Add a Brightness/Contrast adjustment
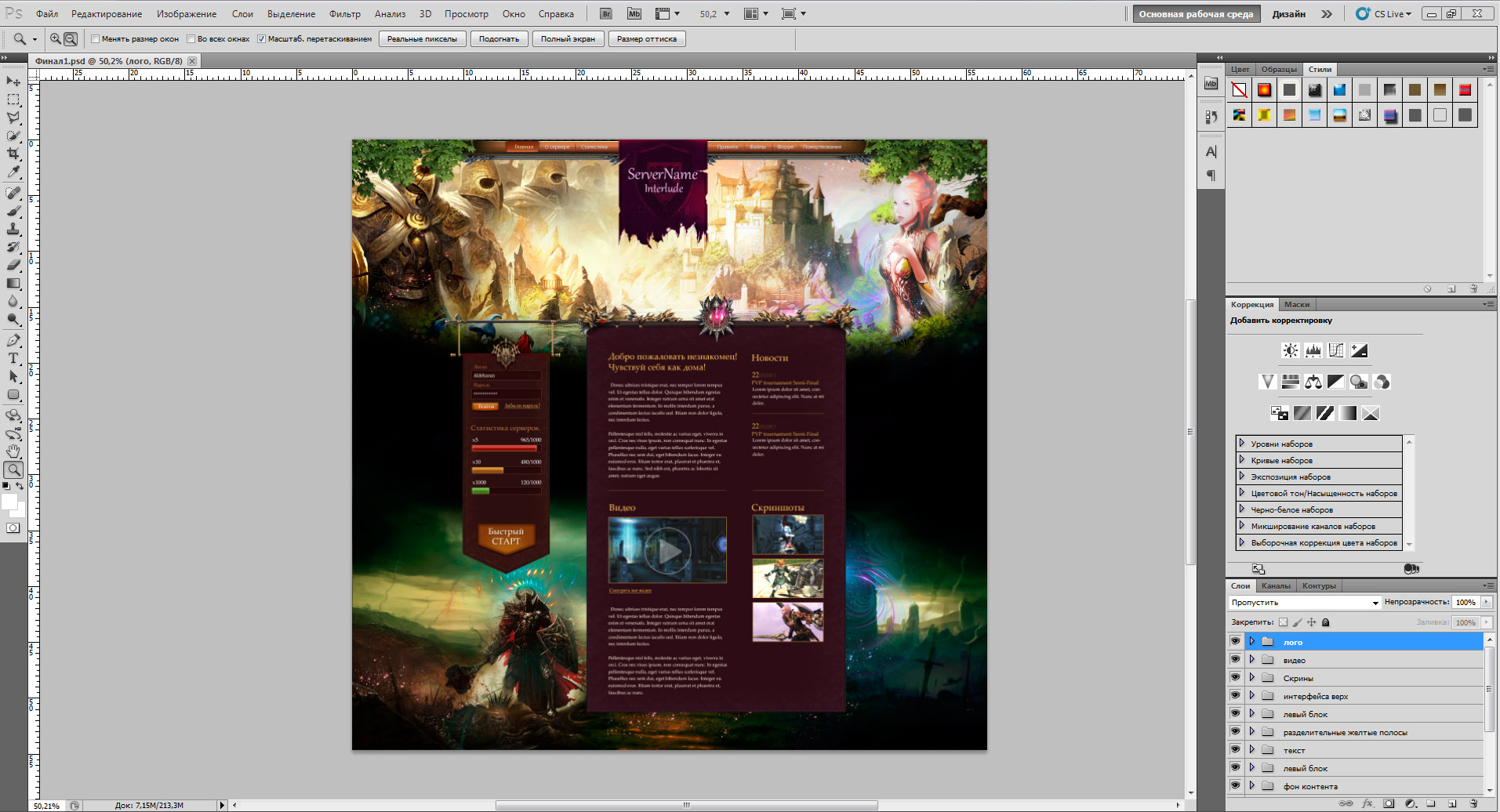This screenshot has height=812, width=1500. point(1290,350)
